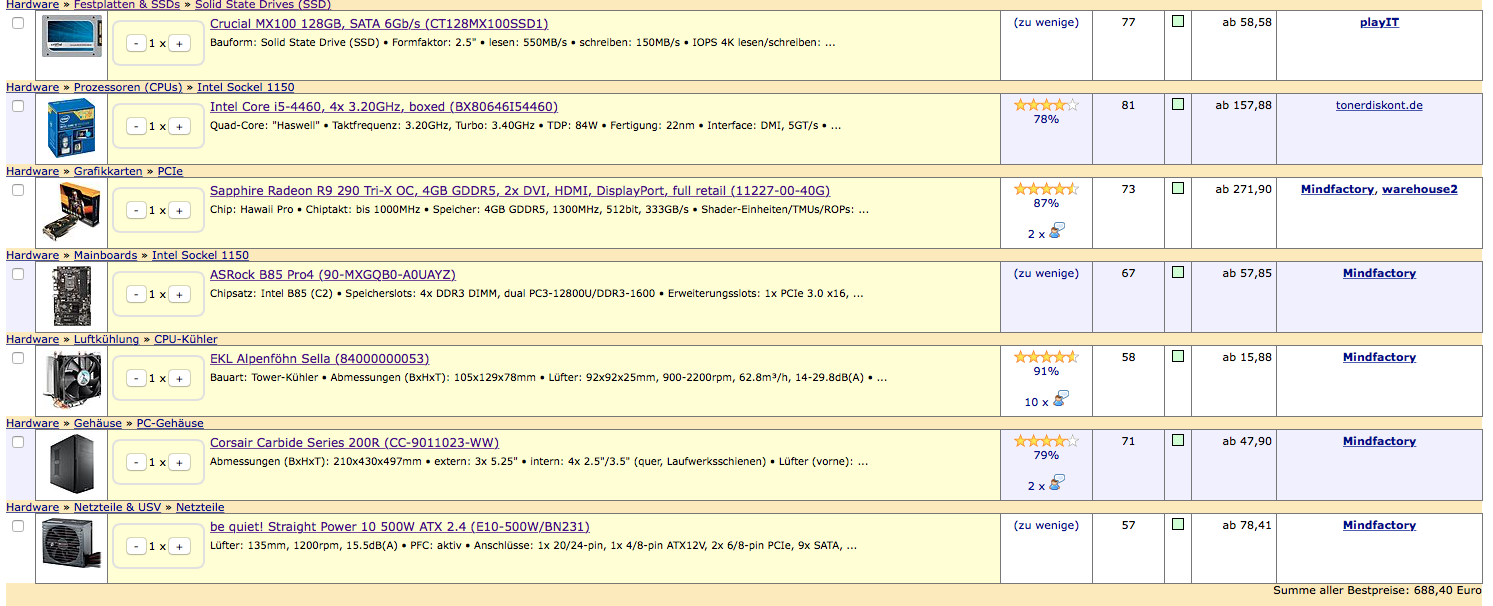
Task: Open comments icon for Corsair Carbide 200R
Action: (x=1057, y=483)
